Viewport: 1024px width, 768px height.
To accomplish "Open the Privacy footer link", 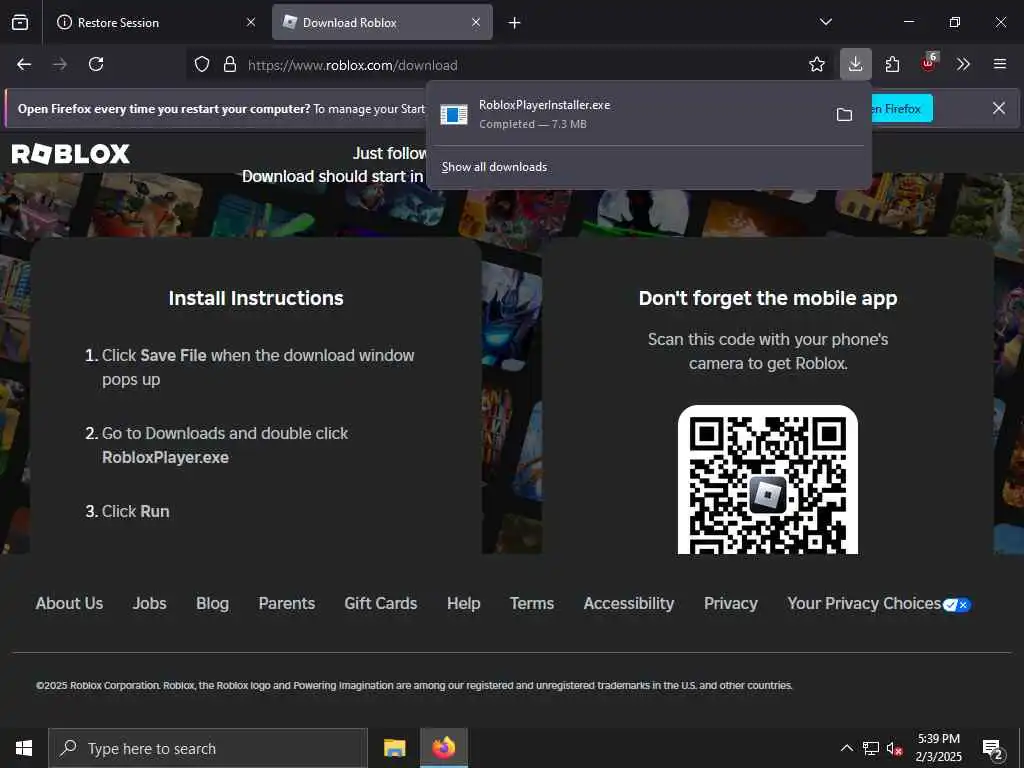I will pos(731,603).
